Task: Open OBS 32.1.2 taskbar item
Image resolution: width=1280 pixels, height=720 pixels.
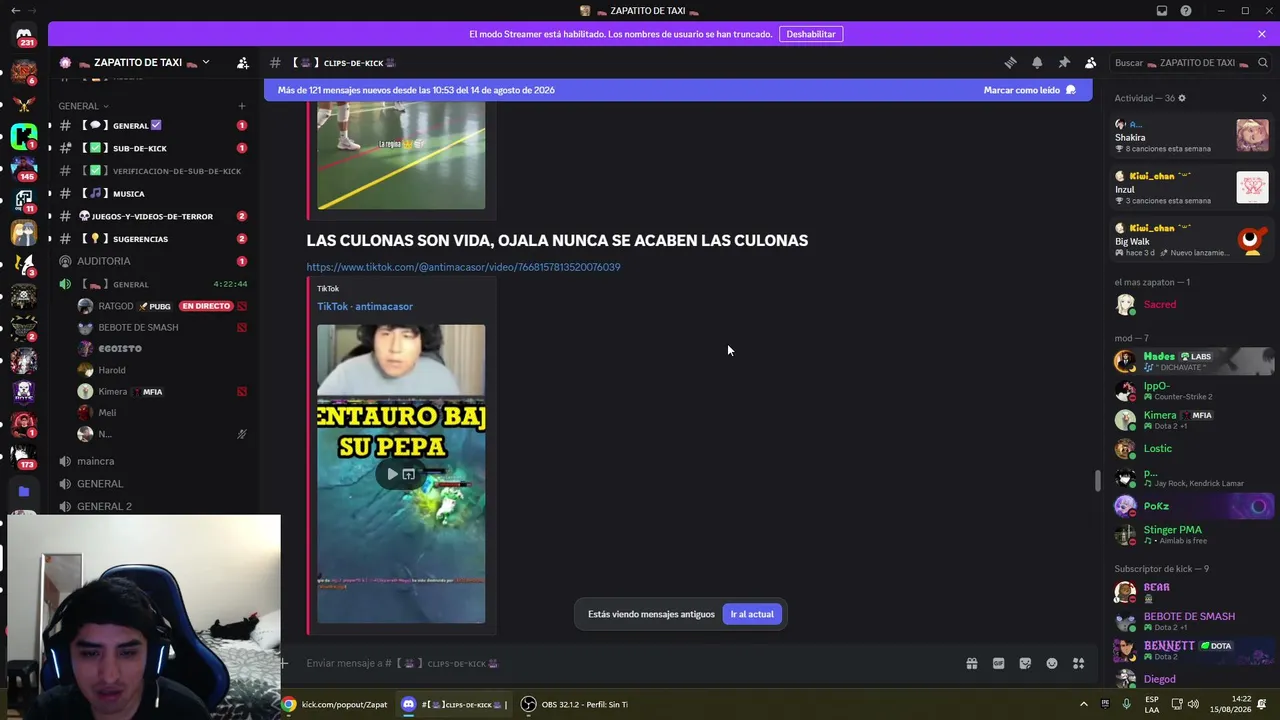Action: click(574, 704)
